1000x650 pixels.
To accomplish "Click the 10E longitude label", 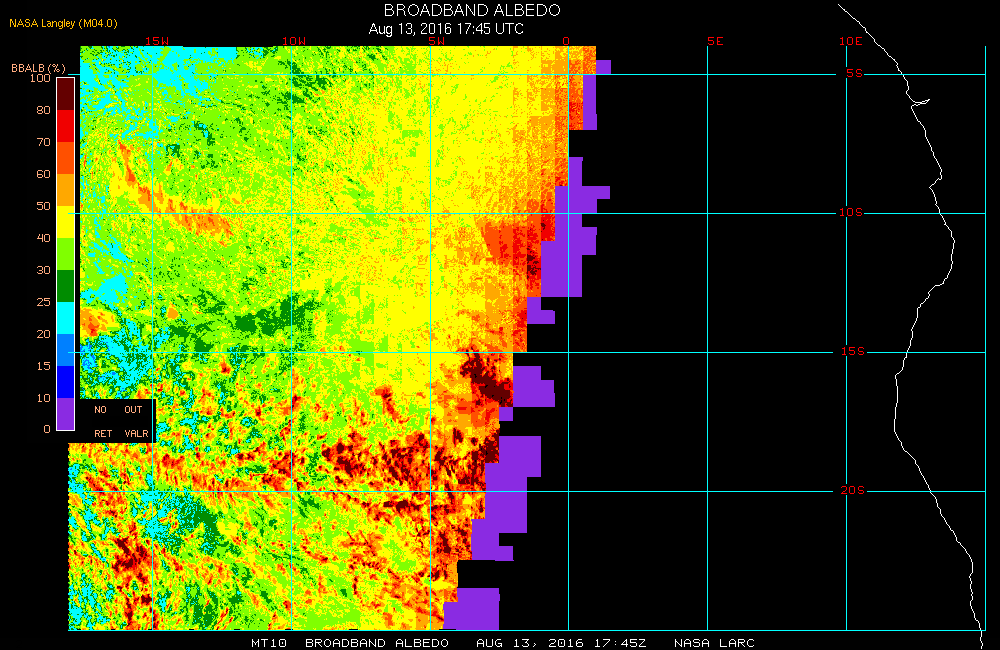I will pyautogui.click(x=851, y=41).
